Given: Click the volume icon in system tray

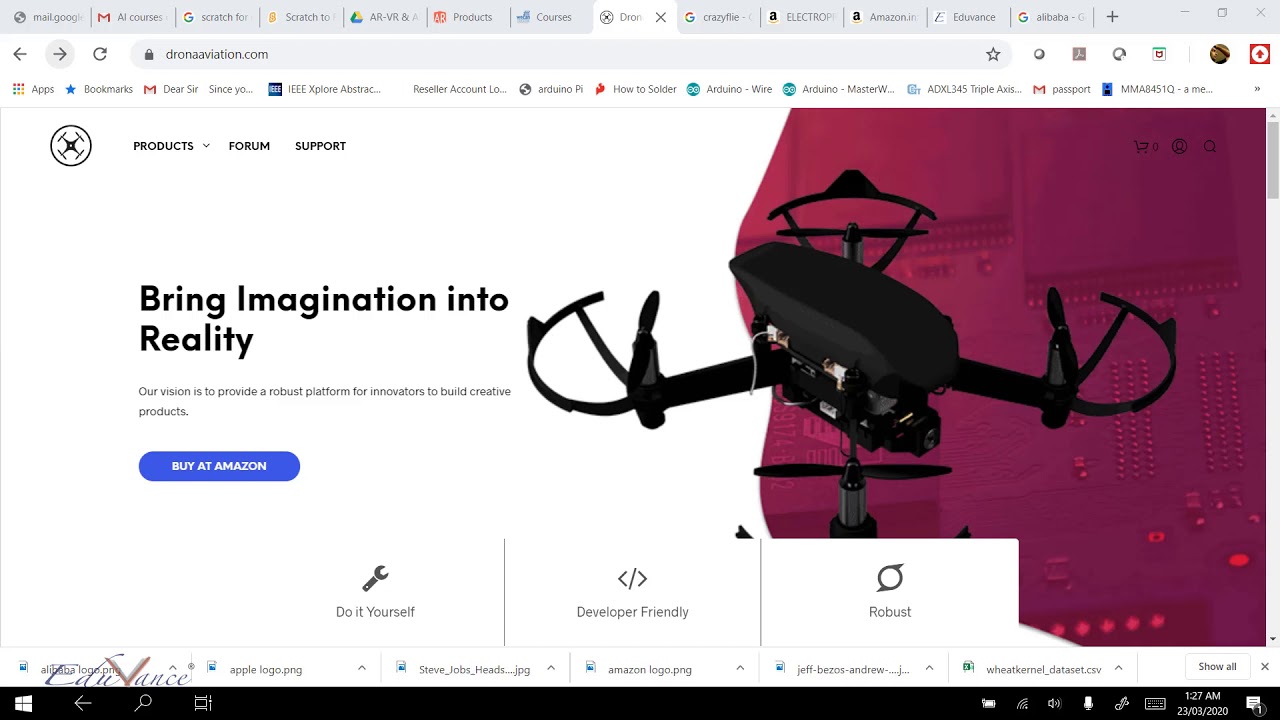Looking at the screenshot, I should [x=1053, y=703].
